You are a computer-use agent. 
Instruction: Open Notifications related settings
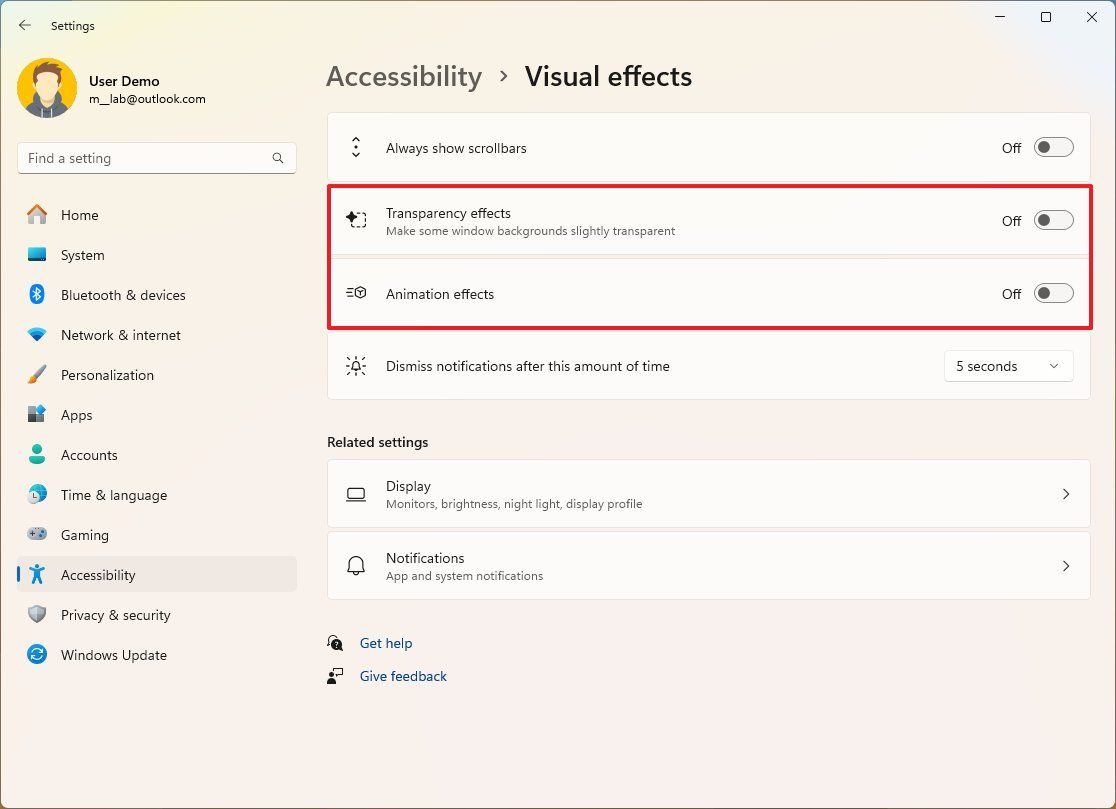click(x=708, y=566)
